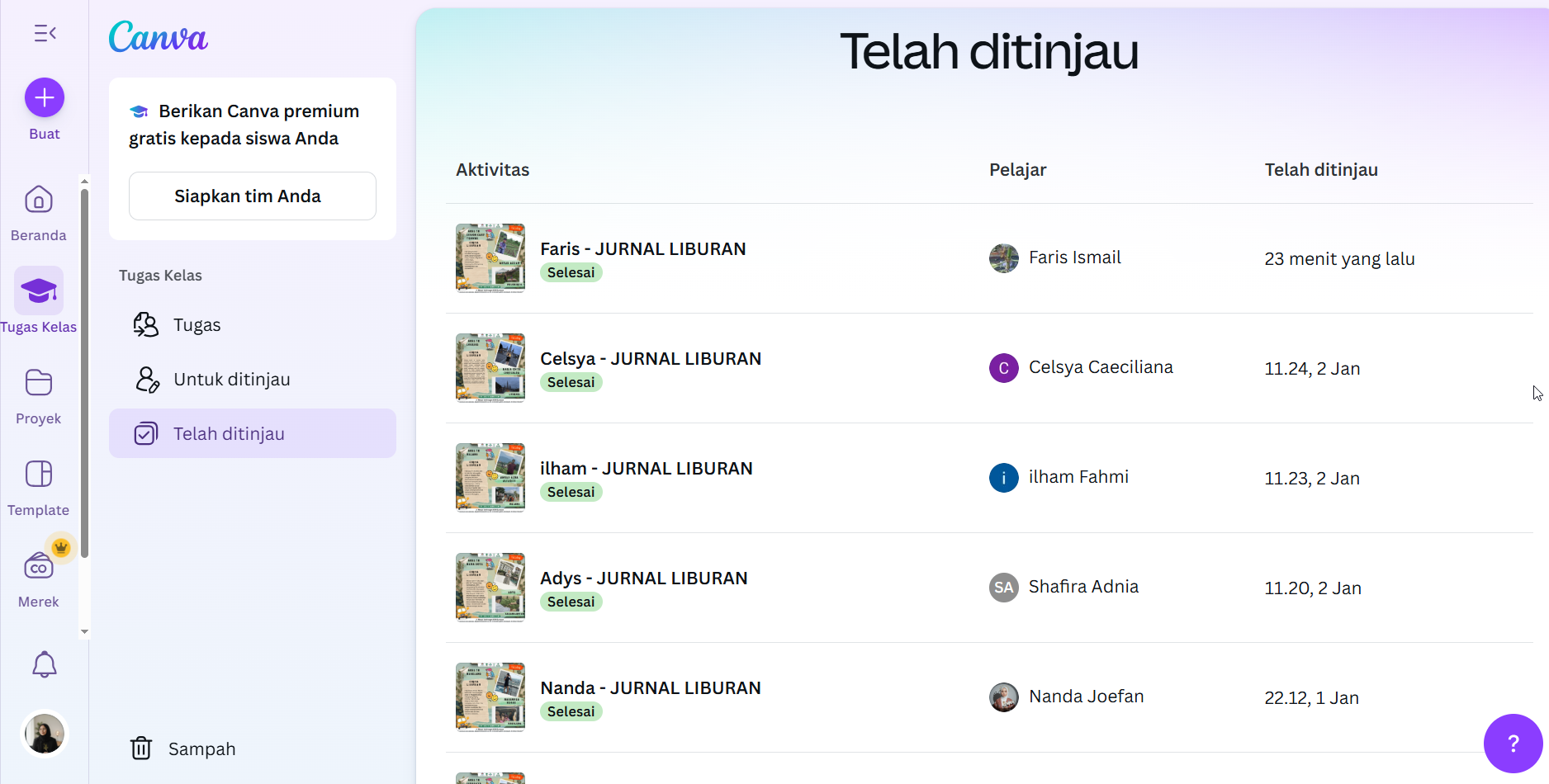Click Adys - JURNAL LIBURAN title
Screen dimensions: 1549x784
point(644,579)
